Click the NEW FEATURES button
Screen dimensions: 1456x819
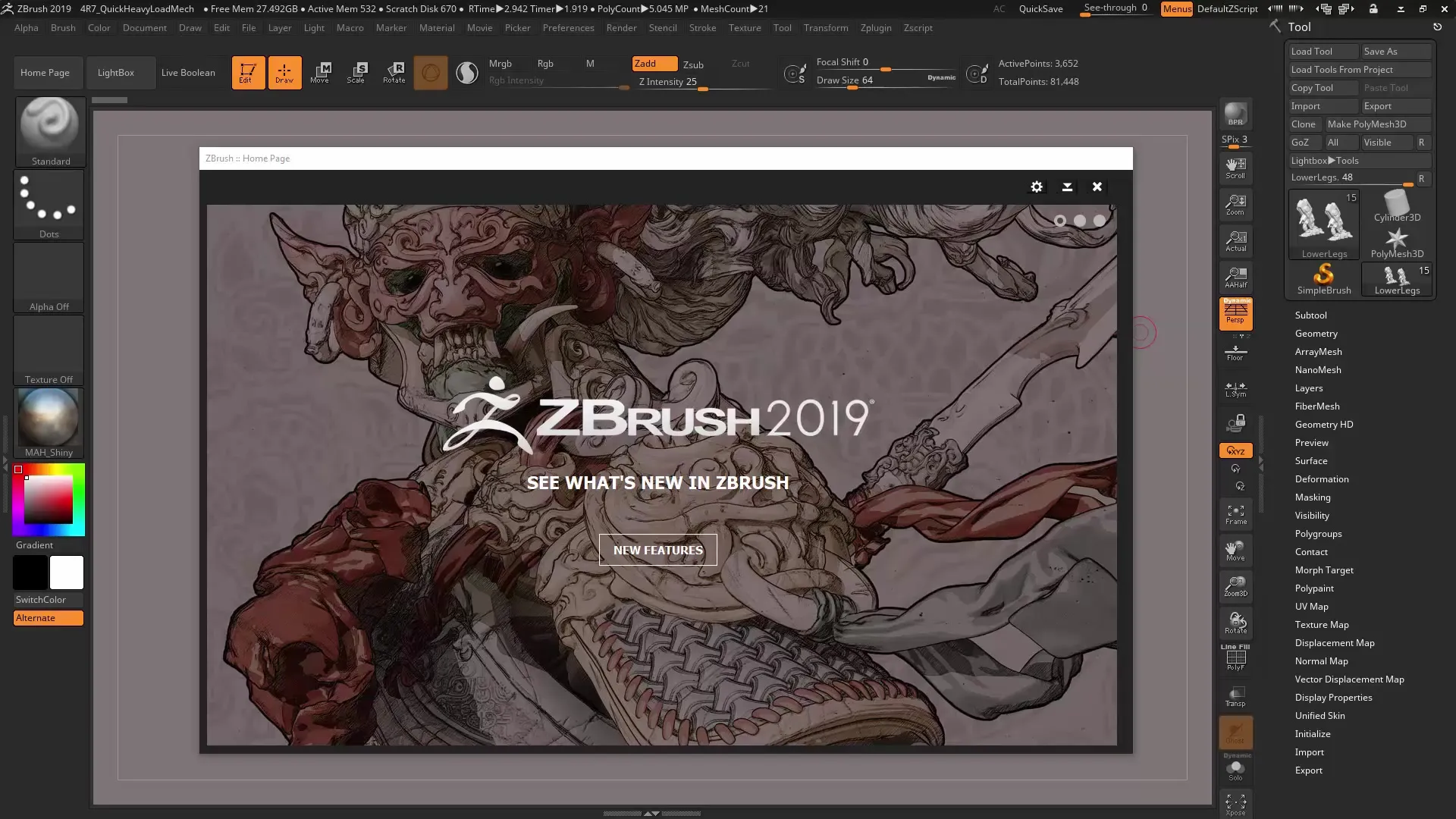657,550
